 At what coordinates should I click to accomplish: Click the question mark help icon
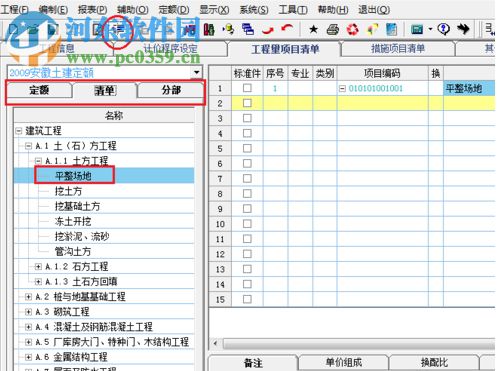pos(444,29)
